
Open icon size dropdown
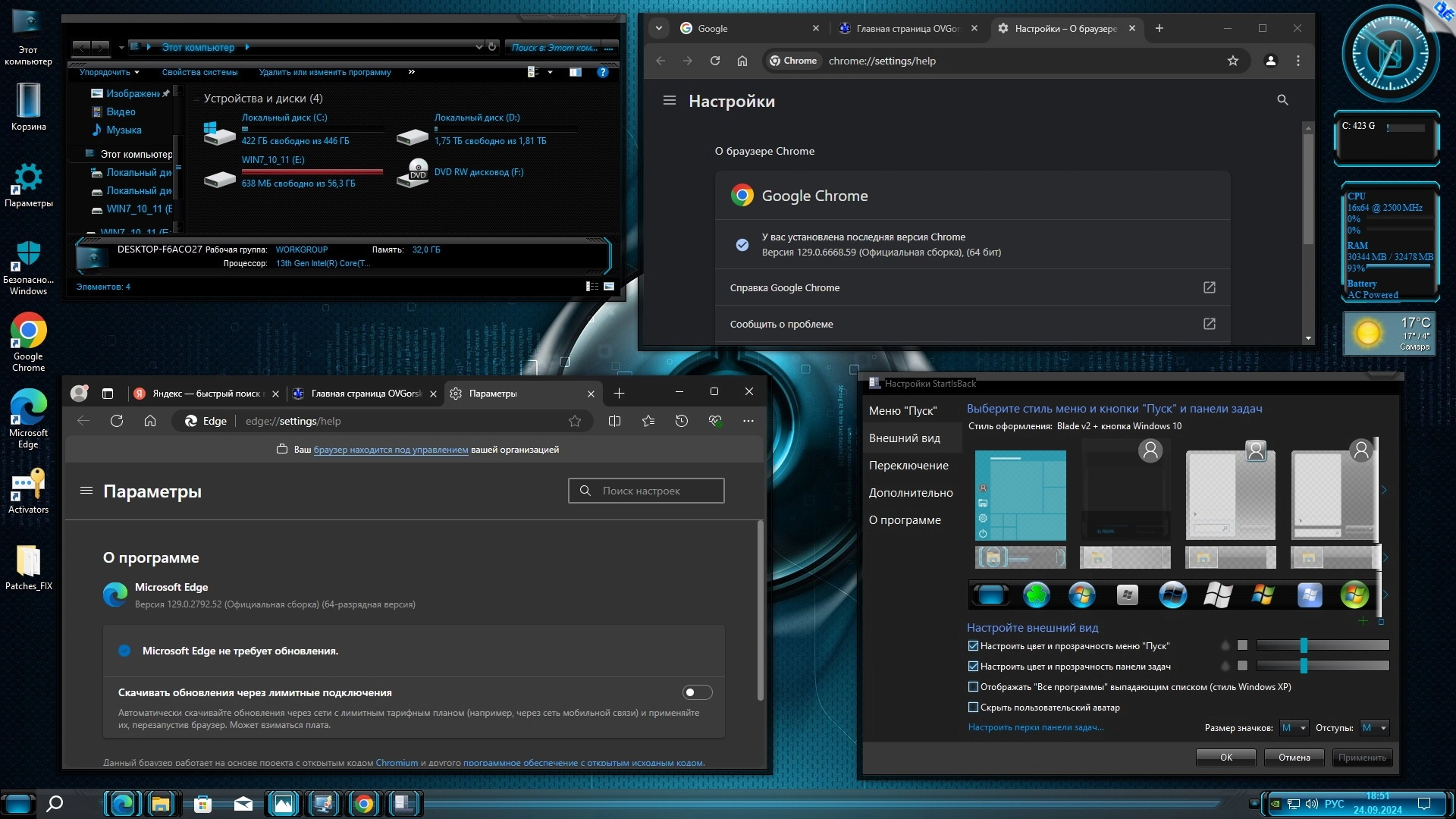[x=1294, y=728]
